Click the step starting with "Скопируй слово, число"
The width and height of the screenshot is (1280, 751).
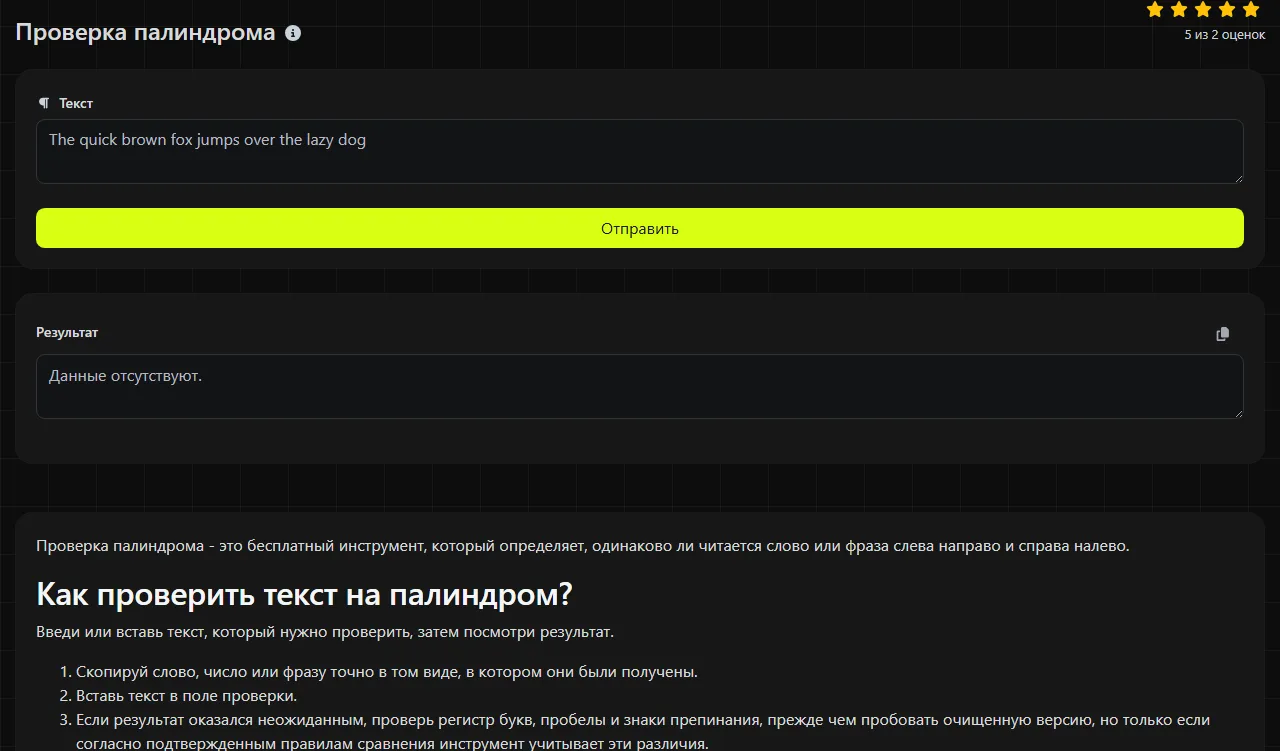tap(387, 672)
